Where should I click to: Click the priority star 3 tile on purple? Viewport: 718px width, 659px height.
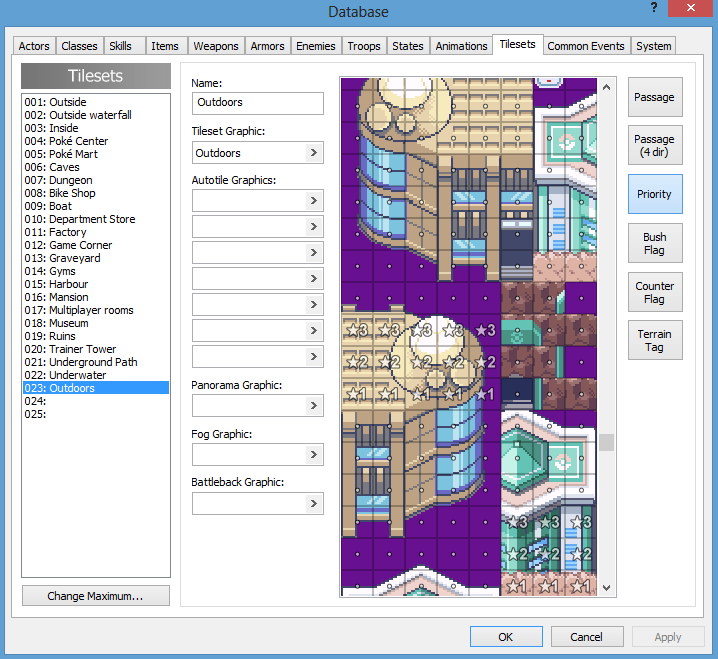click(x=485, y=330)
